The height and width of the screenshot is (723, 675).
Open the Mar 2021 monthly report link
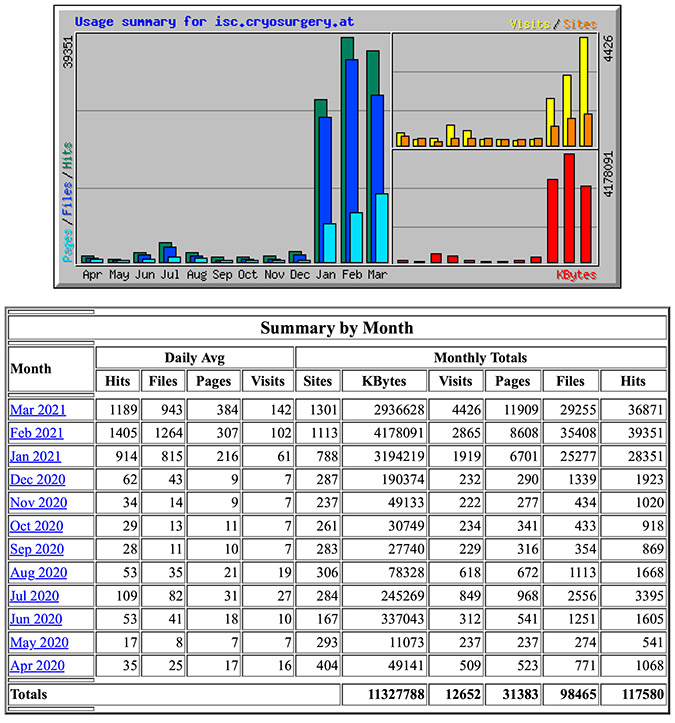click(x=37, y=409)
